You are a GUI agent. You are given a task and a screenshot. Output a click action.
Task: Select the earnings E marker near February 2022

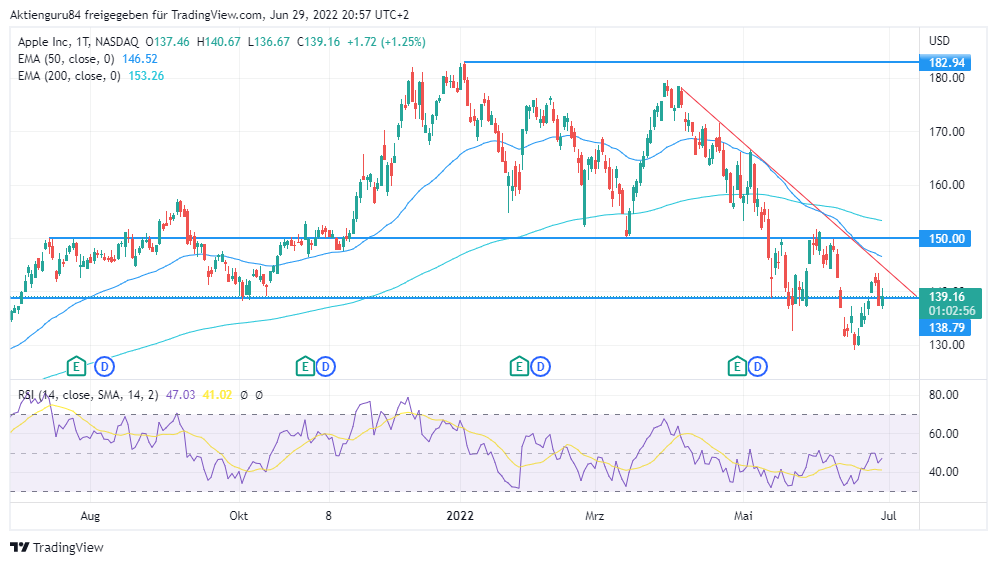[x=519, y=366]
